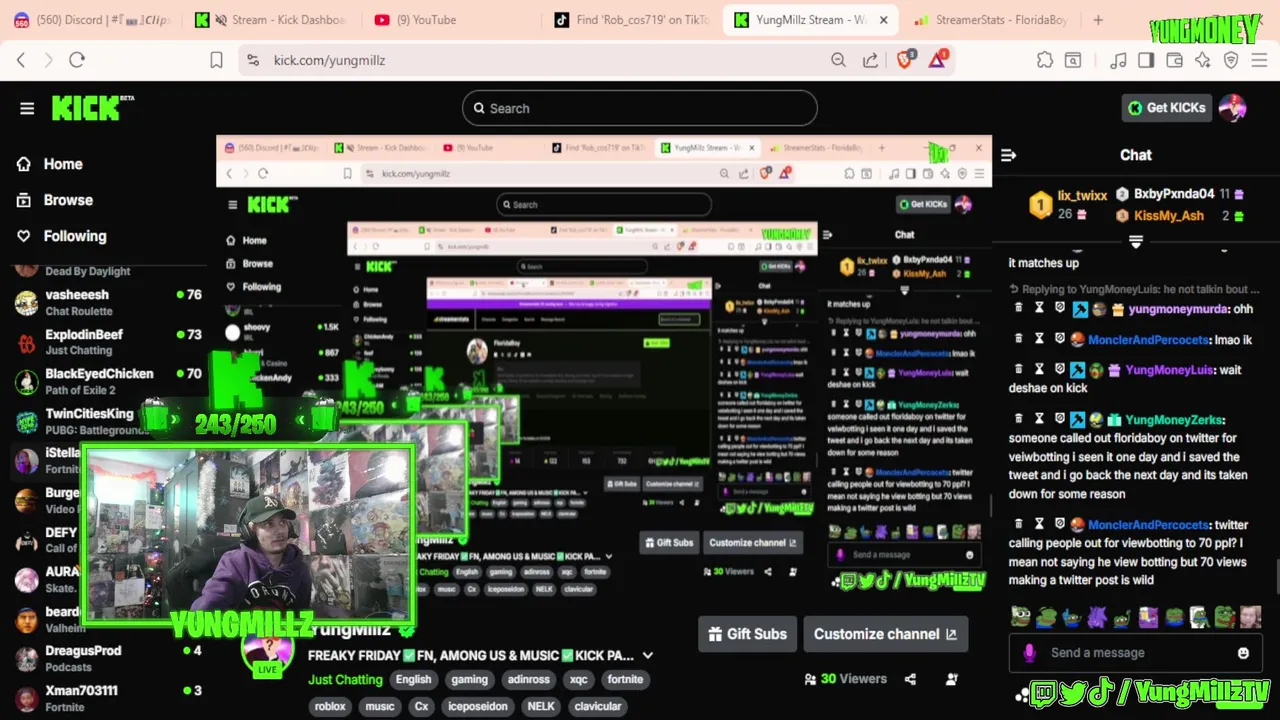The height and width of the screenshot is (720, 1280).
Task: Click the purple microphone icon in message box
Action: click(1029, 653)
